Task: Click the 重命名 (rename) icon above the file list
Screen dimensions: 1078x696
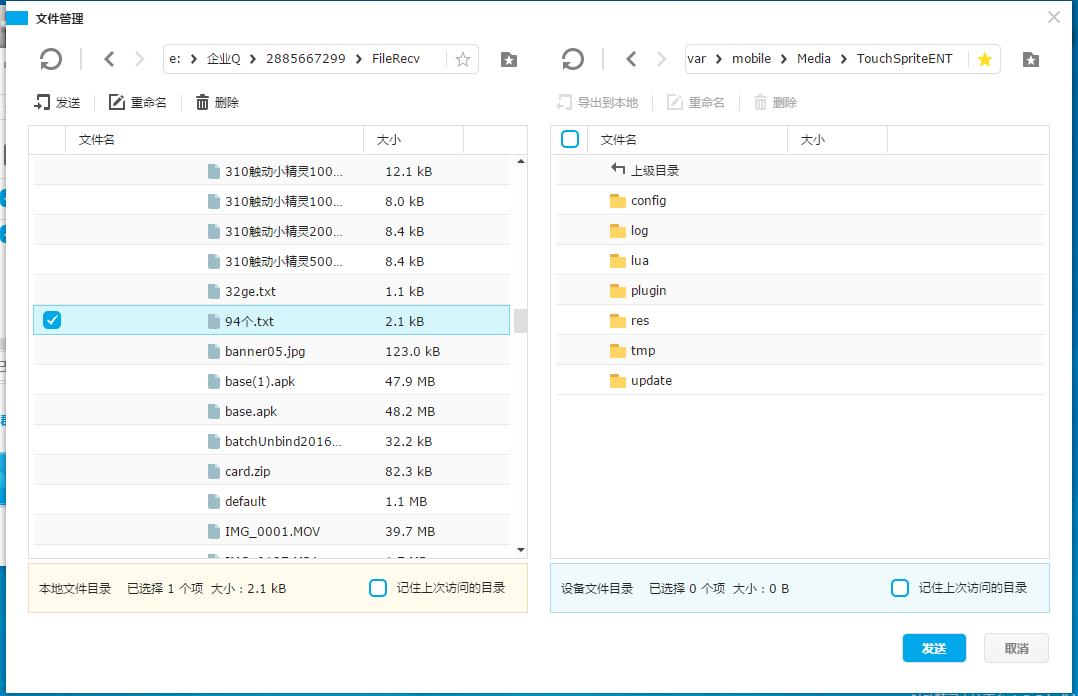Action: pos(117,101)
